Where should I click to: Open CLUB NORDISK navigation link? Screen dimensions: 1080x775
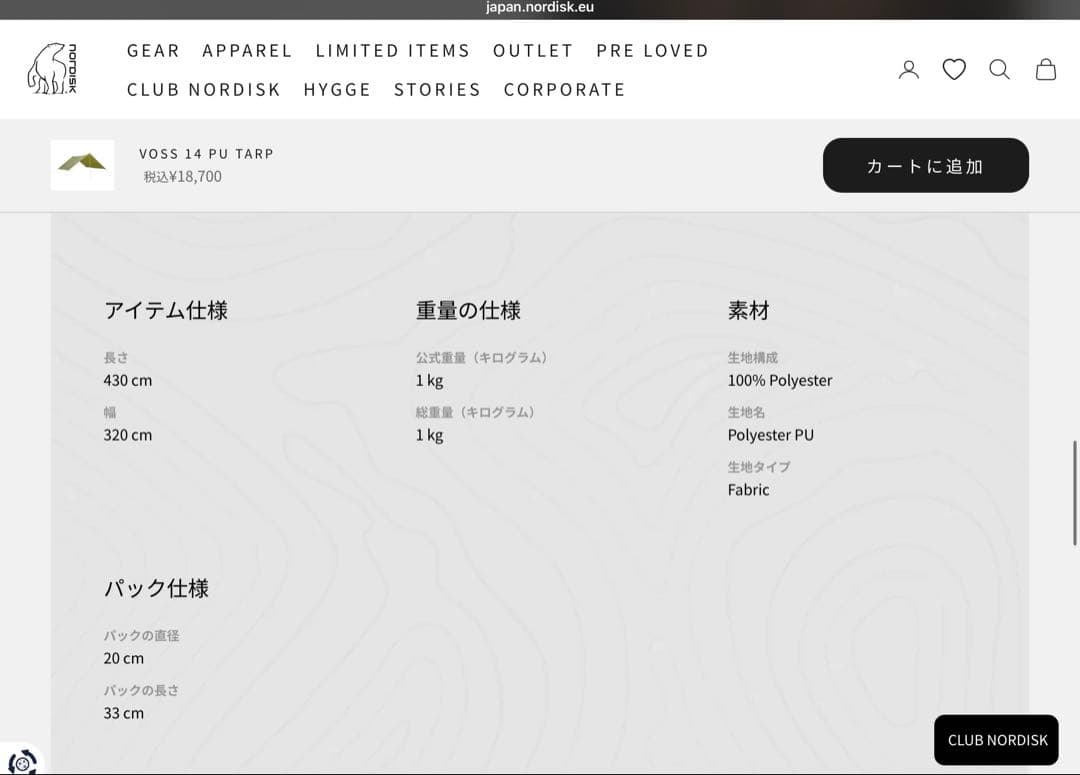(x=204, y=90)
